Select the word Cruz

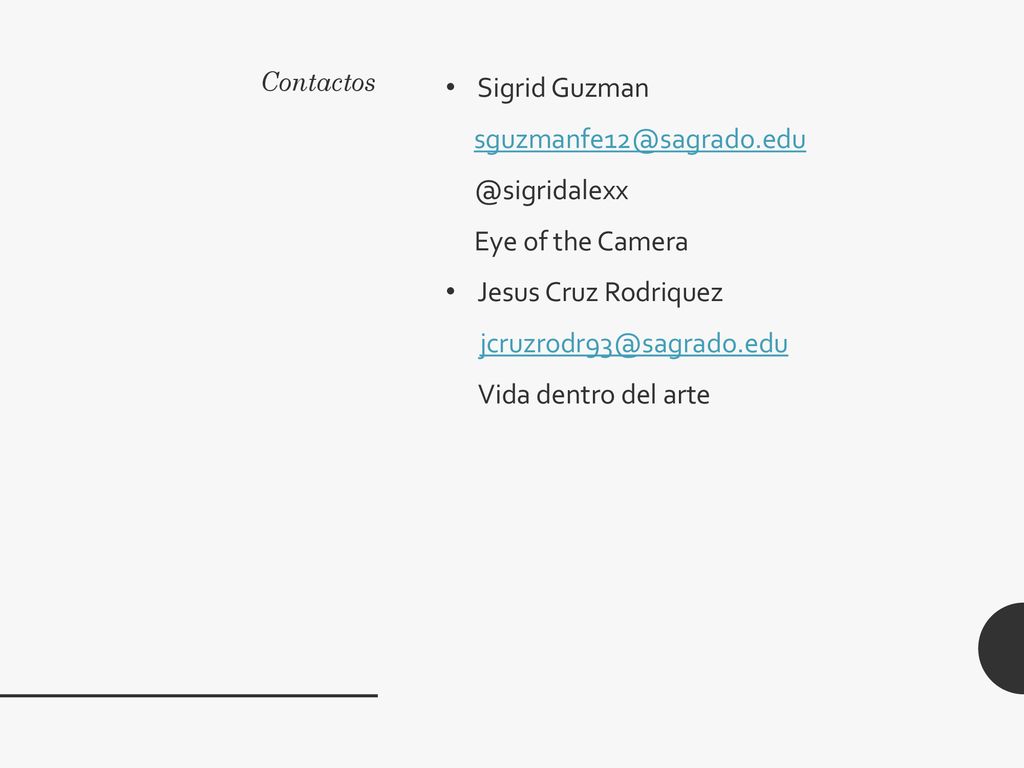click(571, 293)
